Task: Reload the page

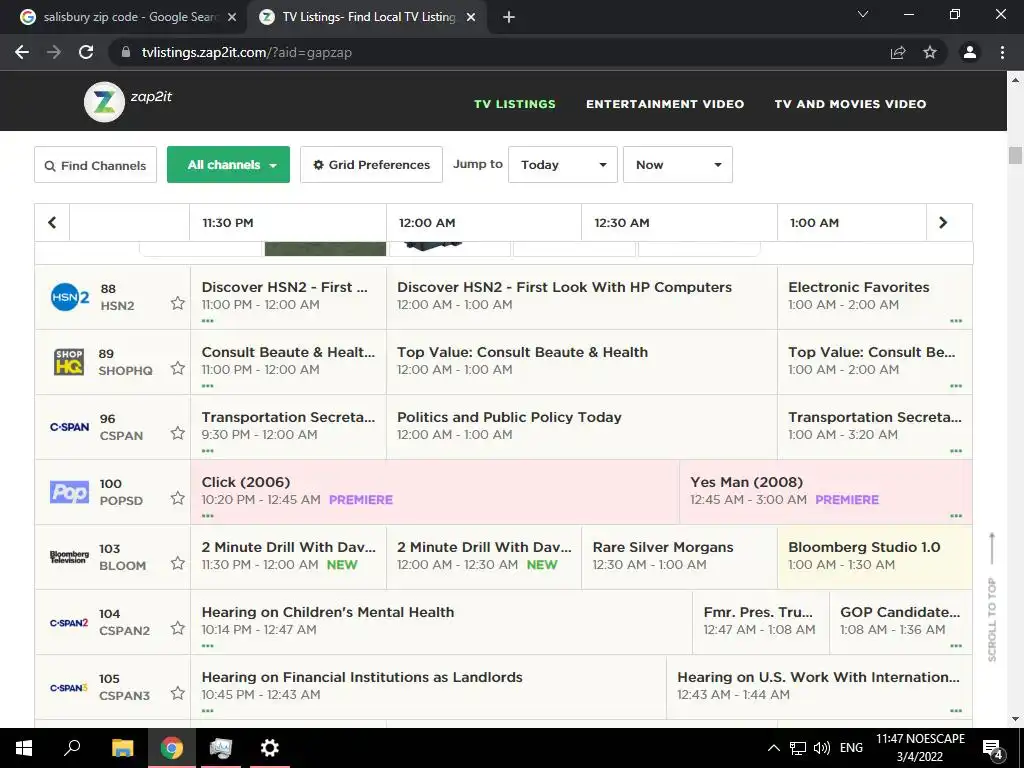Action: click(86, 52)
